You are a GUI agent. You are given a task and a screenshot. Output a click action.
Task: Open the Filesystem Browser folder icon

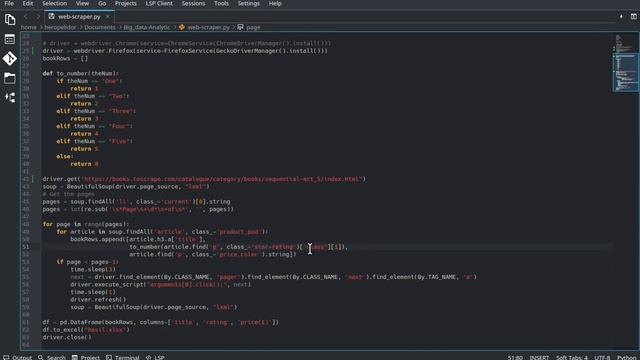10,78
